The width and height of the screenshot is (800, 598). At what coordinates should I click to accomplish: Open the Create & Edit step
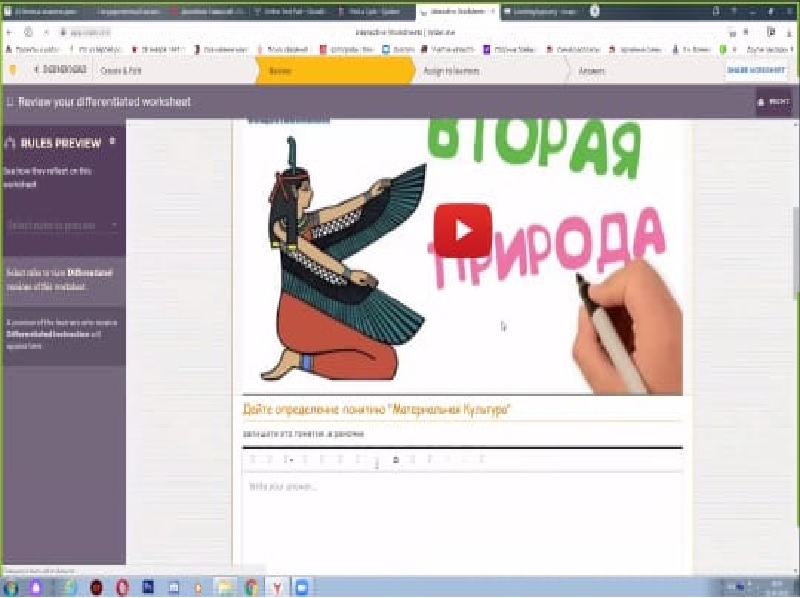coord(121,71)
